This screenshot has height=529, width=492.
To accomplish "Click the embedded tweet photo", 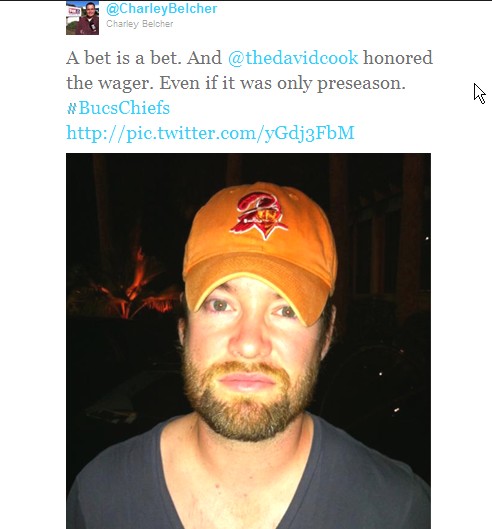I will click(x=248, y=341).
